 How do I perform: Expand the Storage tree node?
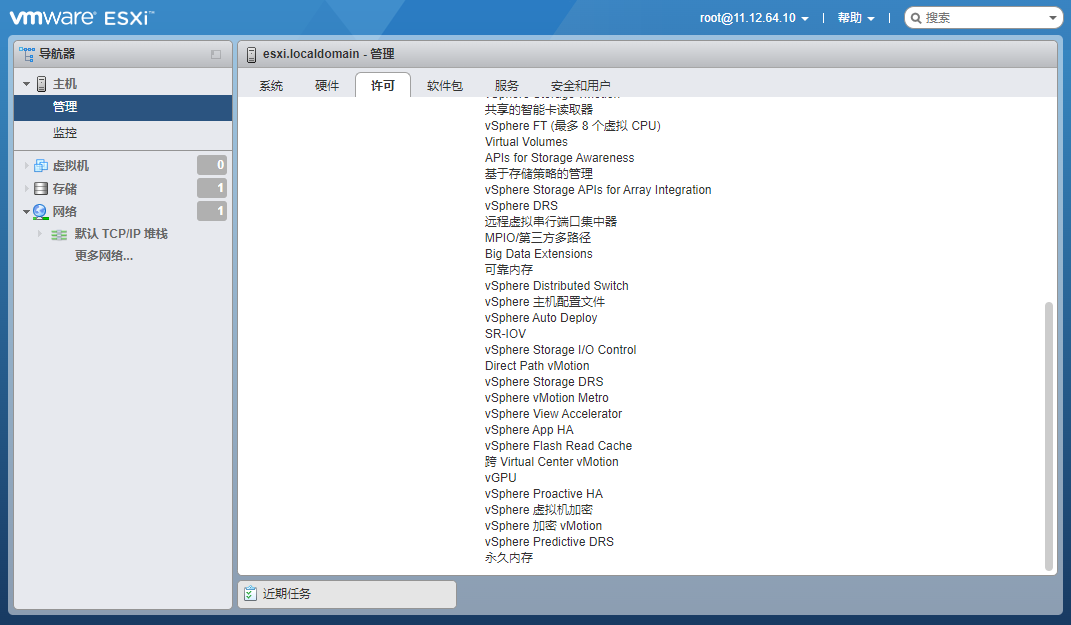27,189
